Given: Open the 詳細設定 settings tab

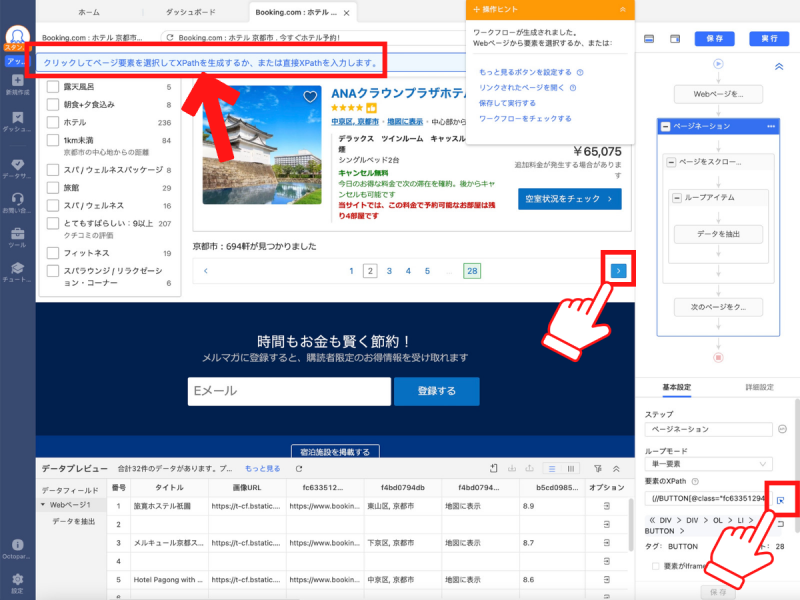Looking at the screenshot, I should 759,387.
